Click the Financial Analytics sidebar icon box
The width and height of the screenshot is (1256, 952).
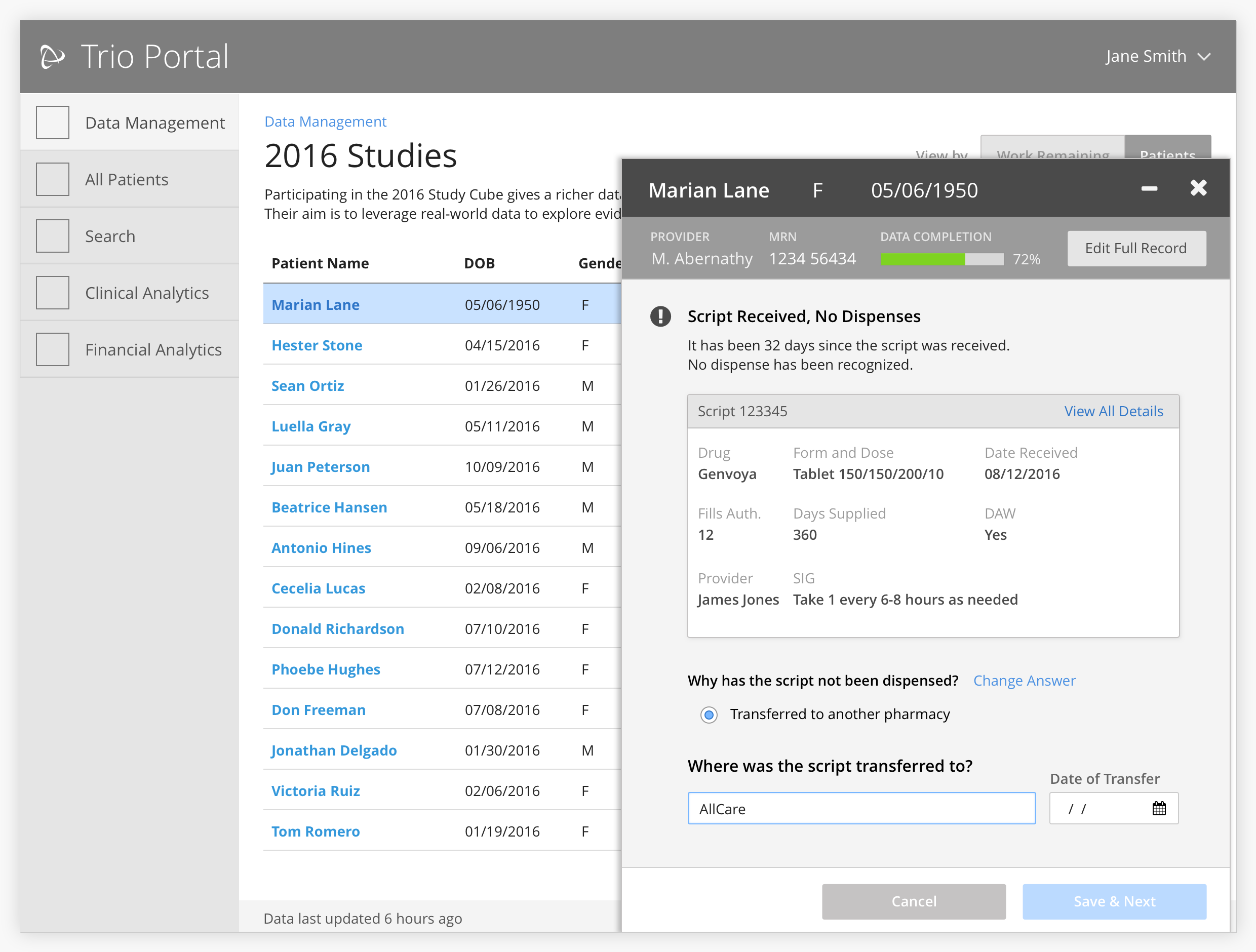[x=53, y=350]
